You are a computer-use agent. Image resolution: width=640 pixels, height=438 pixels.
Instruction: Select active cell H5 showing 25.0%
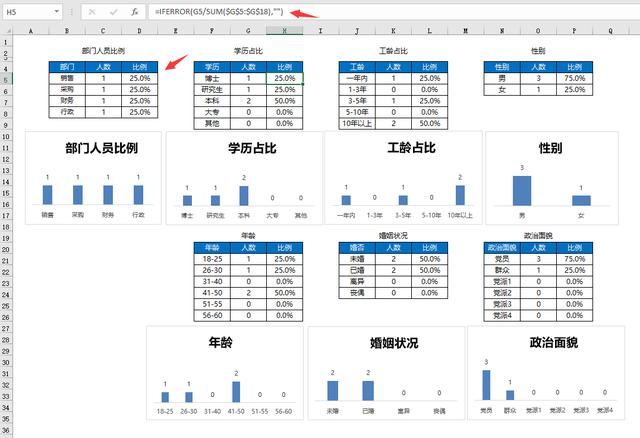click(x=284, y=78)
